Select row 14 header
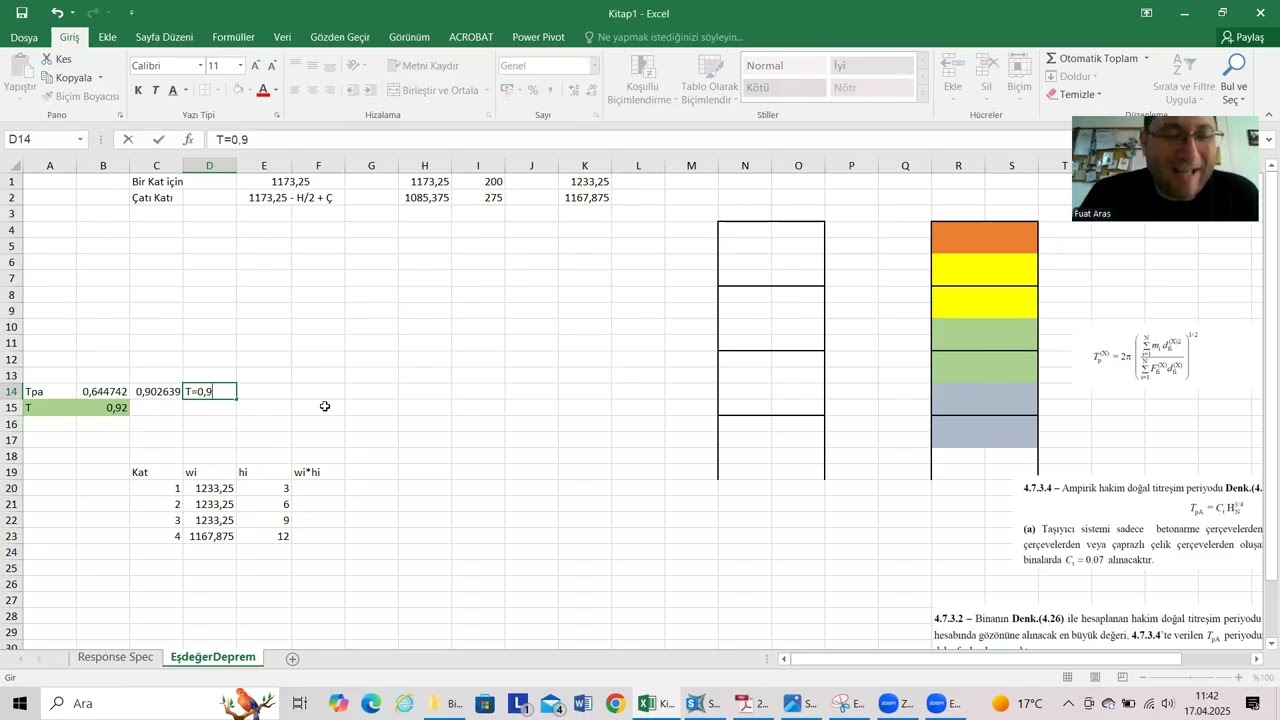 11,392
